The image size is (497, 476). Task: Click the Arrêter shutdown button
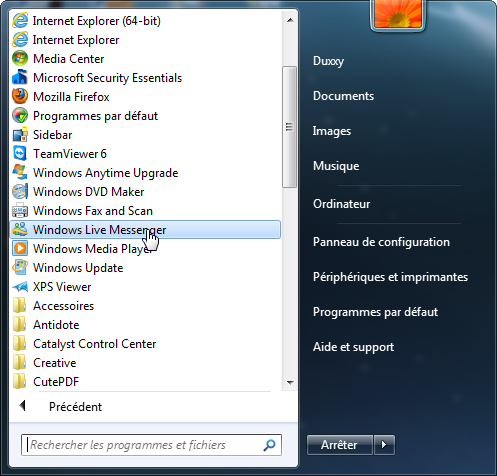pos(339,445)
